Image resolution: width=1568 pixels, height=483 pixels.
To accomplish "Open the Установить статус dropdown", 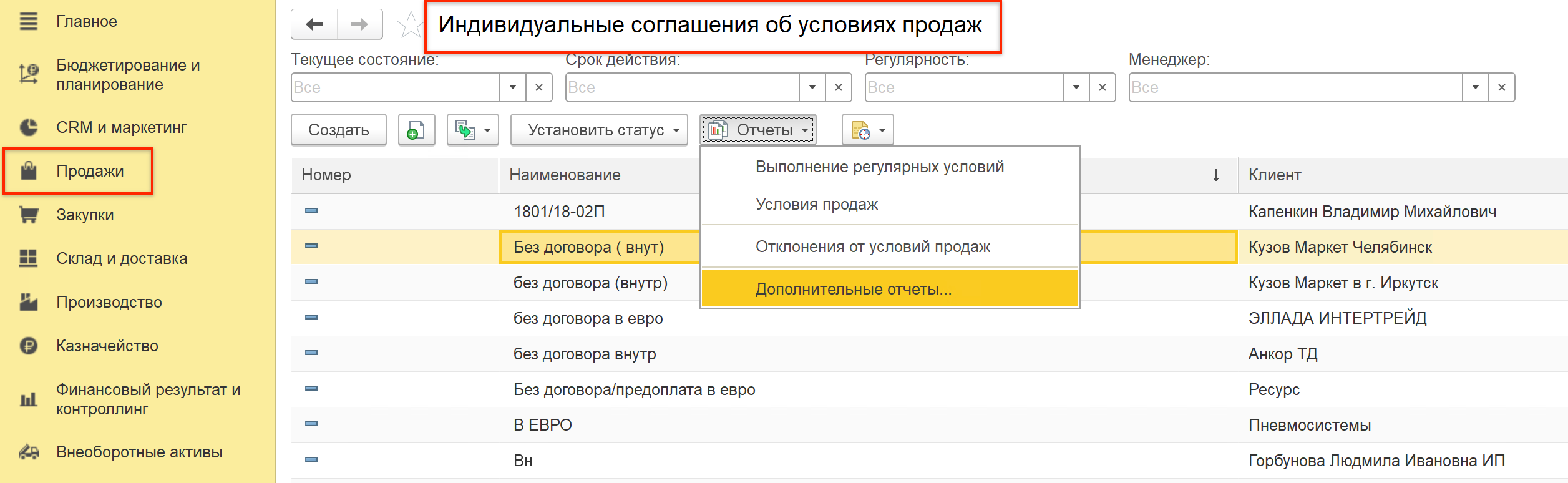I will pyautogui.click(x=598, y=130).
